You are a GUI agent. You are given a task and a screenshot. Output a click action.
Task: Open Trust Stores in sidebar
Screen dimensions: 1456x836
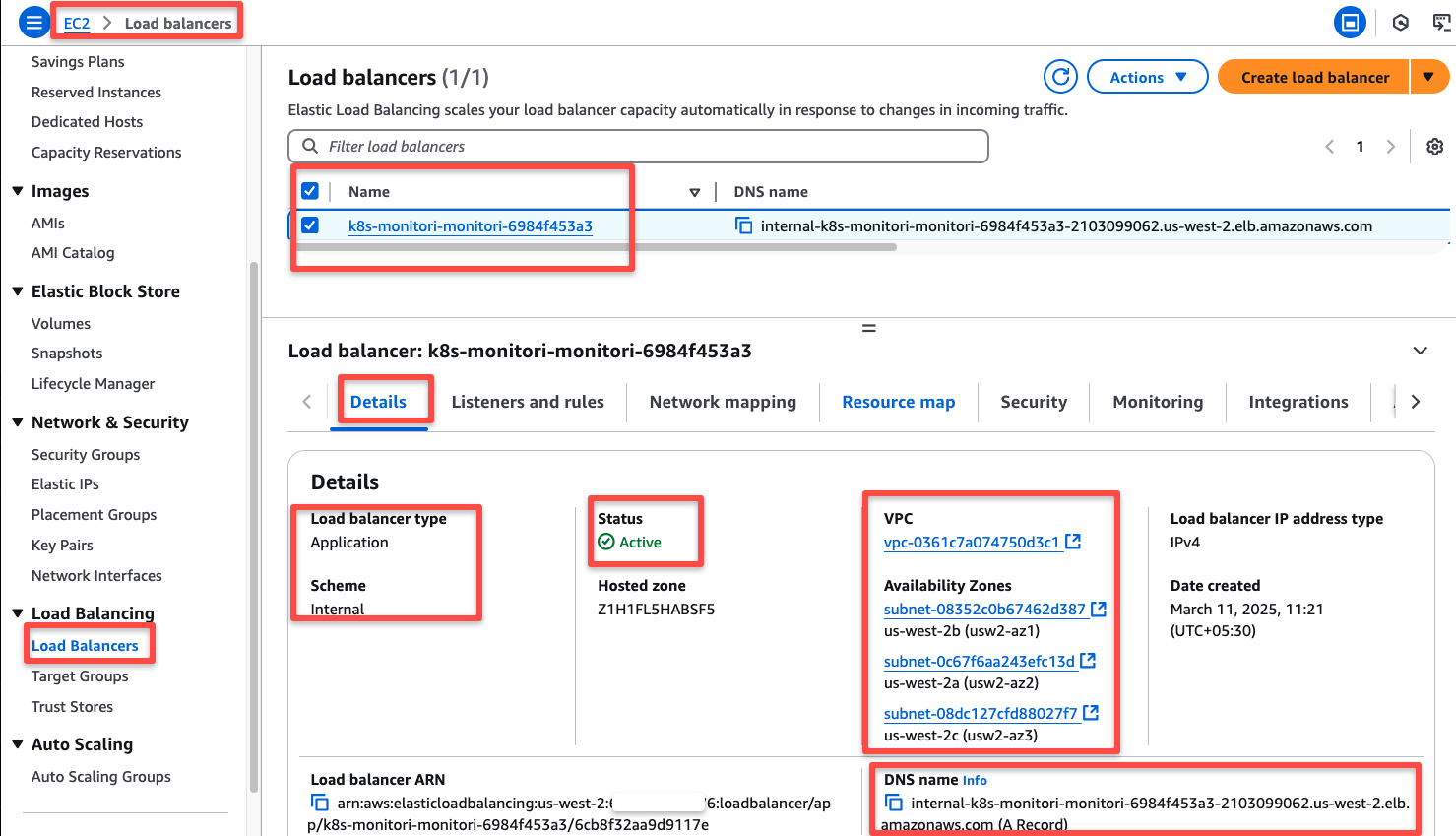(x=72, y=706)
